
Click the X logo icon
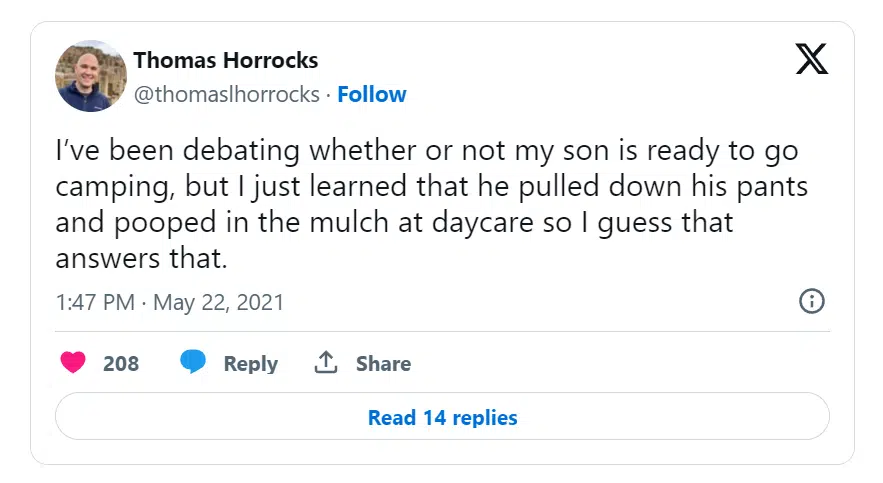pyautogui.click(x=811, y=60)
